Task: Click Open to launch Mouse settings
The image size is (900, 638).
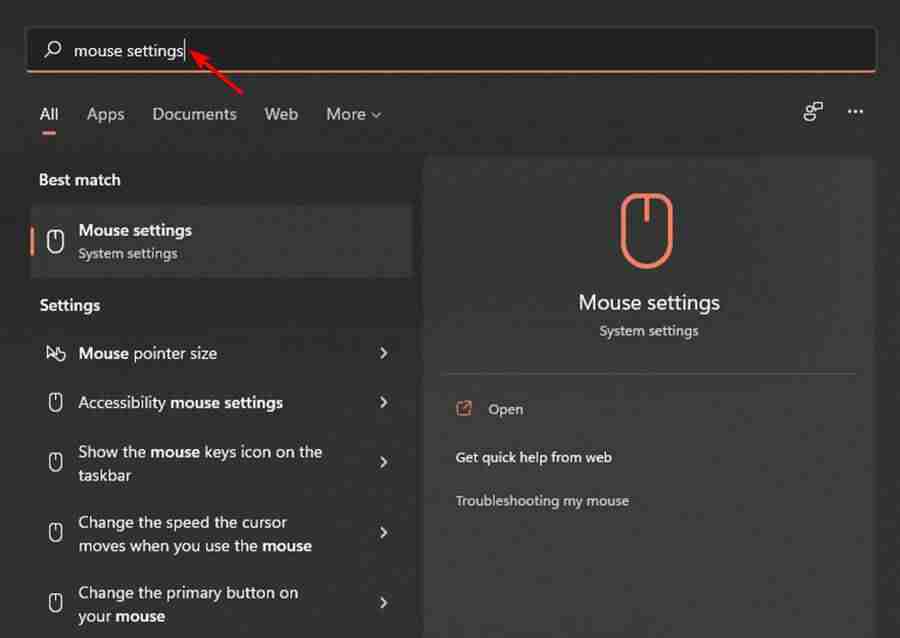Action: tap(505, 408)
